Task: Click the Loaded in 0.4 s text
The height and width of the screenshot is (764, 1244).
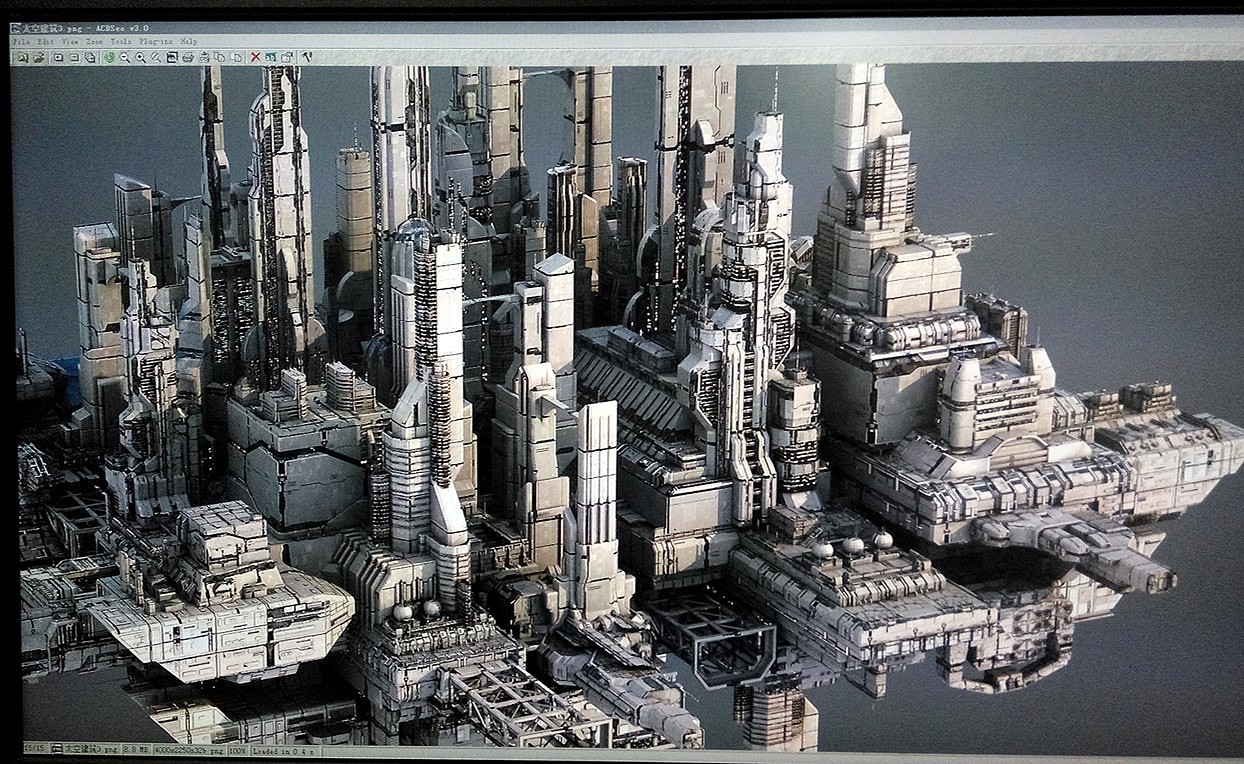Action: (x=282, y=750)
